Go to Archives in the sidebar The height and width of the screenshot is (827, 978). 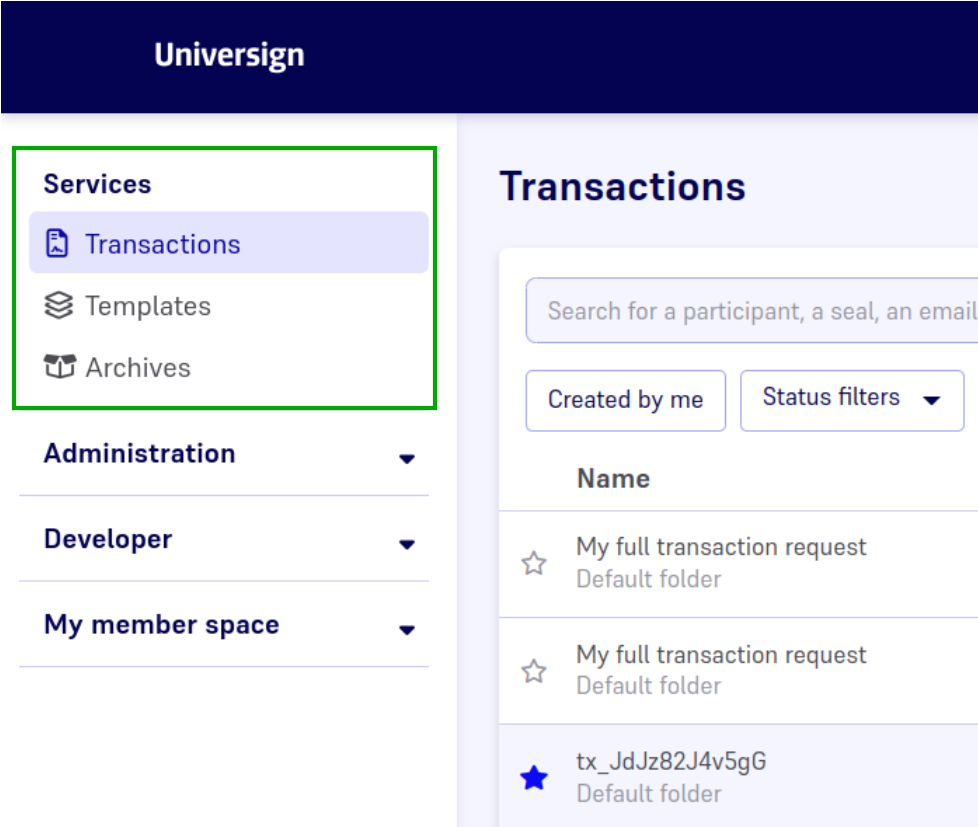[x=137, y=367]
